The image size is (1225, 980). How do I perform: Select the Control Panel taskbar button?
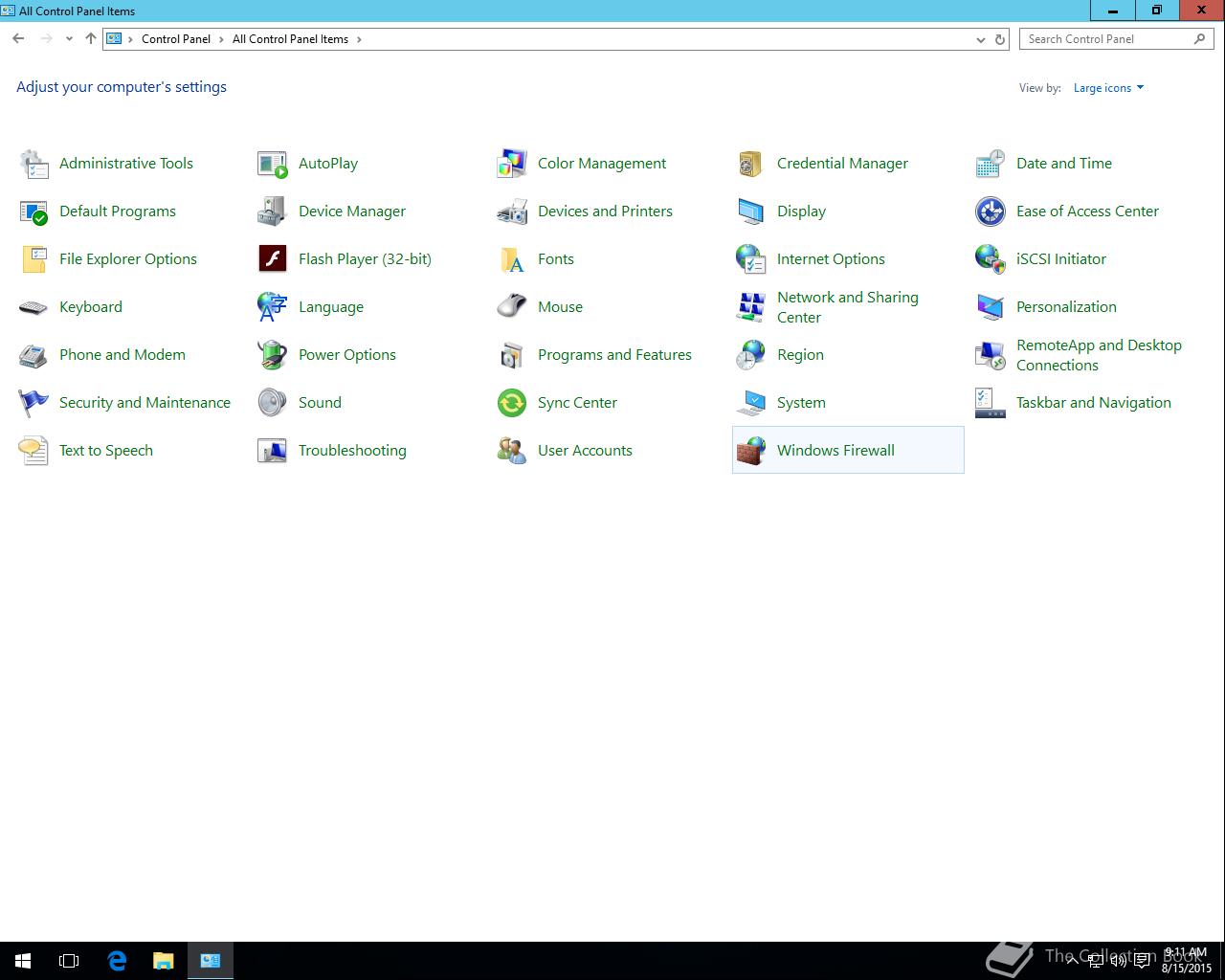211,961
